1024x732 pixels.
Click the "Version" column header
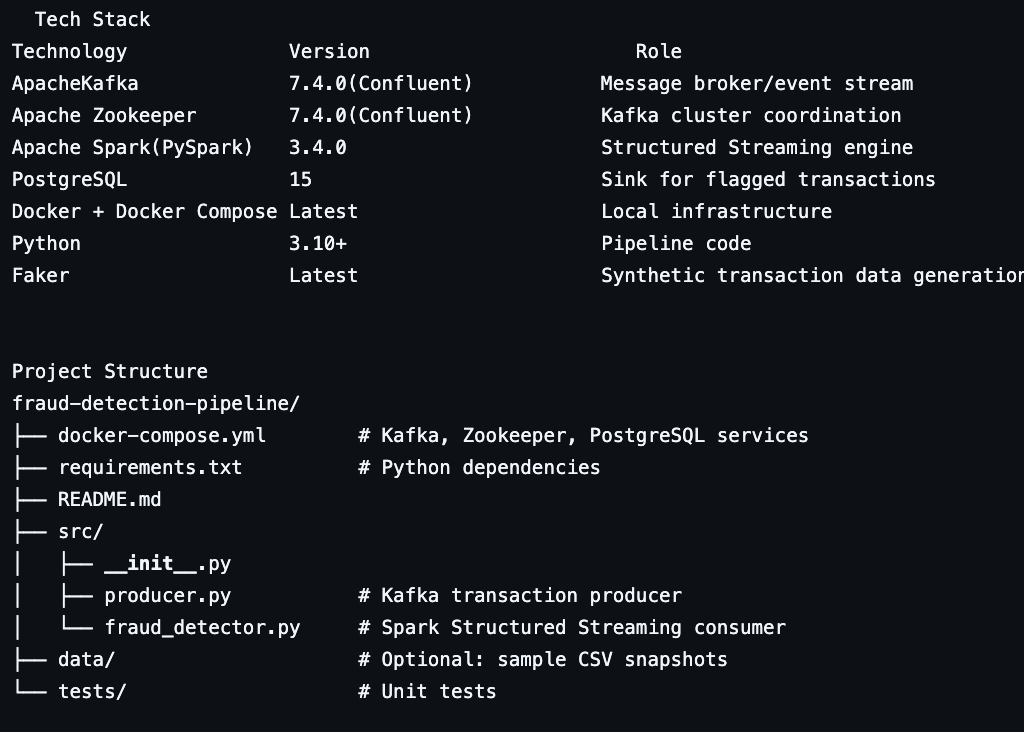pos(329,51)
